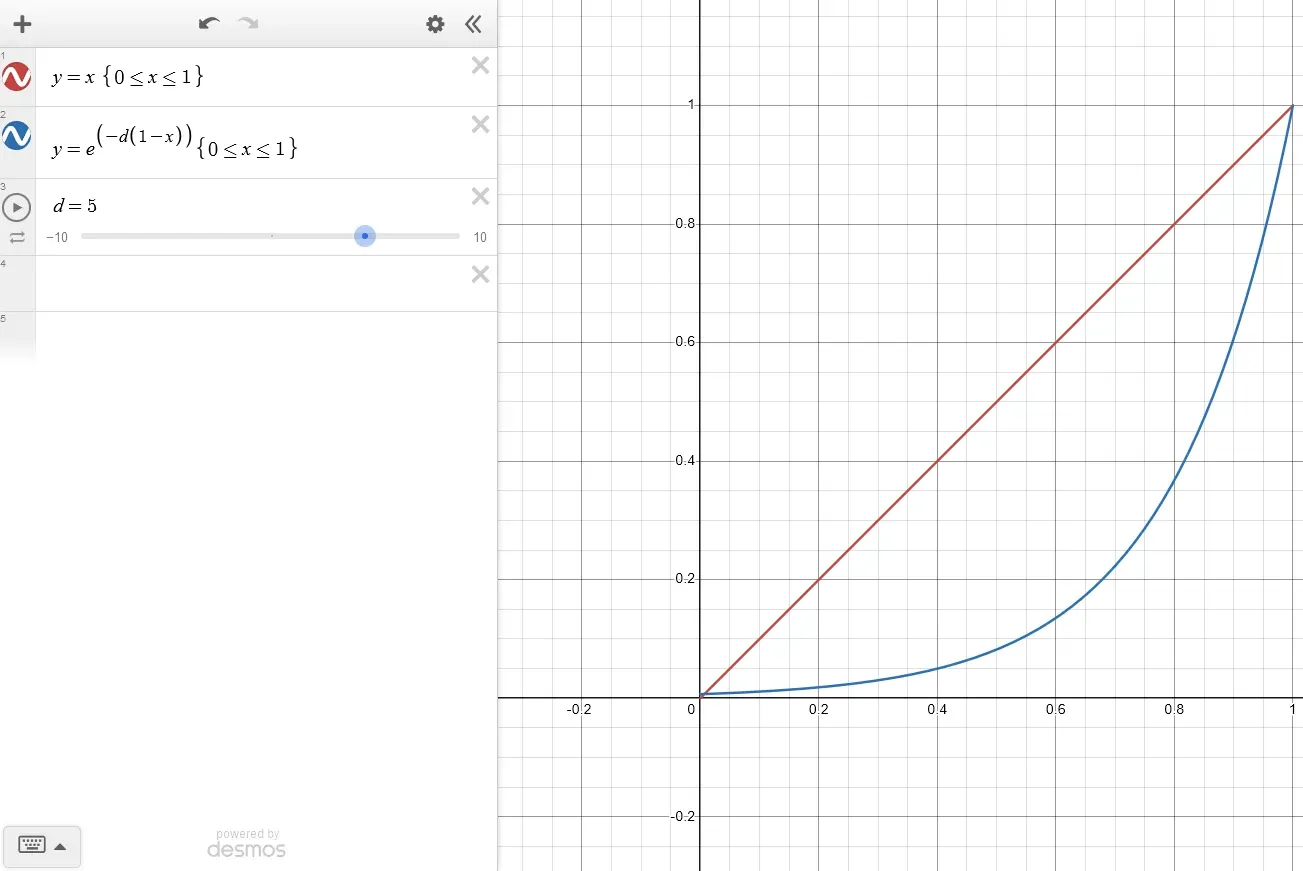Viewport: 1303px width, 871px height.
Task: Delete the y=x expression
Action: pos(480,66)
